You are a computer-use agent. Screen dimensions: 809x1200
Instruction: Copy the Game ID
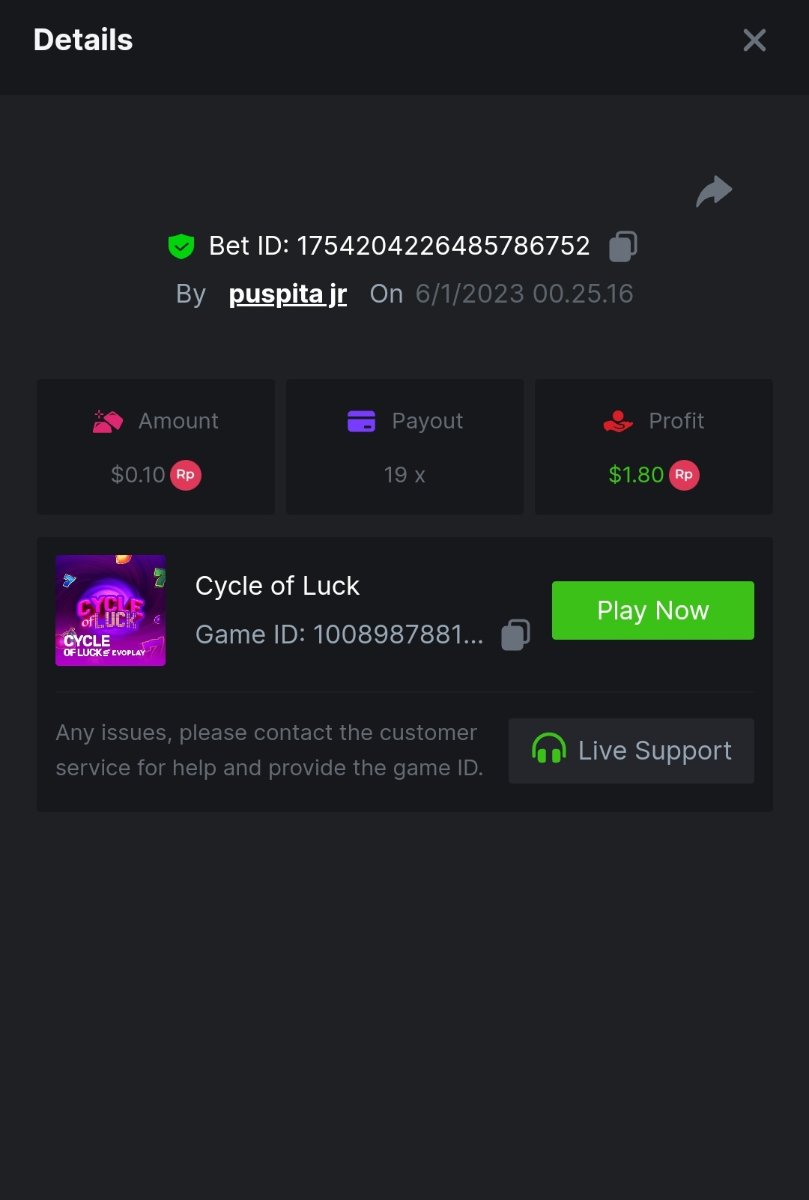click(x=515, y=634)
